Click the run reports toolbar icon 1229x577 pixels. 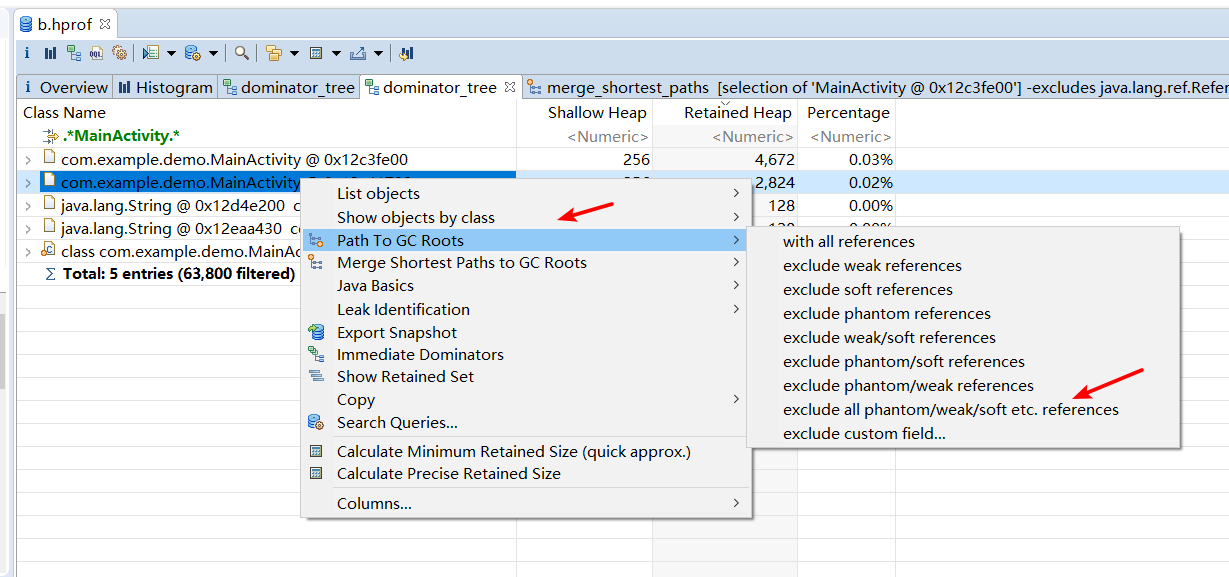point(151,53)
